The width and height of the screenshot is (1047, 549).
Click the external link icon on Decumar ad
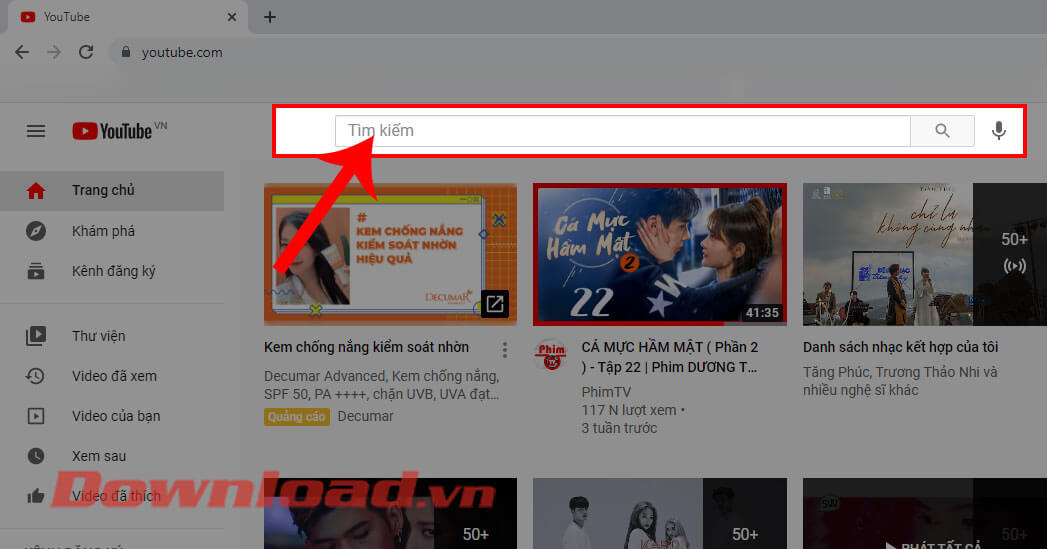tap(495, 305)
